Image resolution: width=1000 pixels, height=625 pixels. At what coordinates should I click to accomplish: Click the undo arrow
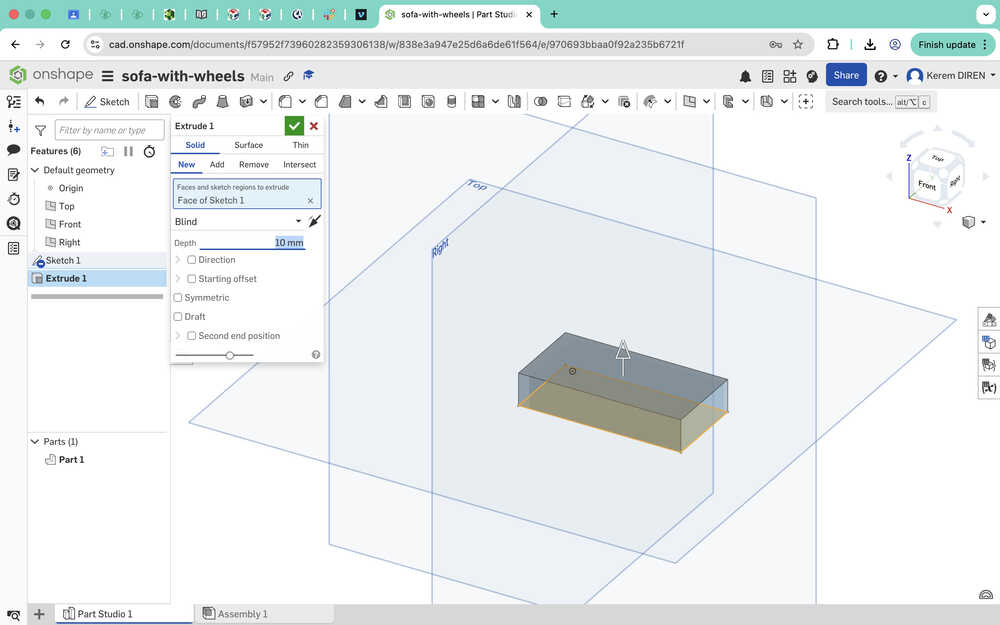(x=39, y=101)
